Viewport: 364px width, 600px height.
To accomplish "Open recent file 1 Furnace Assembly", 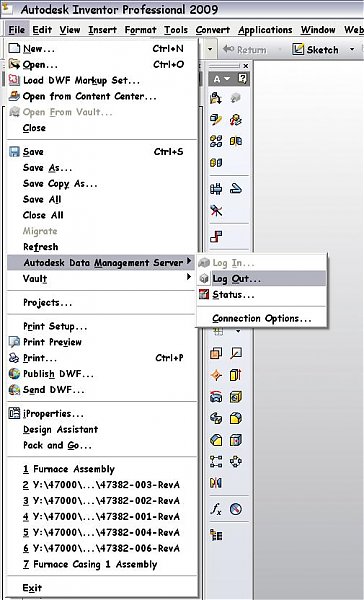I will tap(69, 469).
